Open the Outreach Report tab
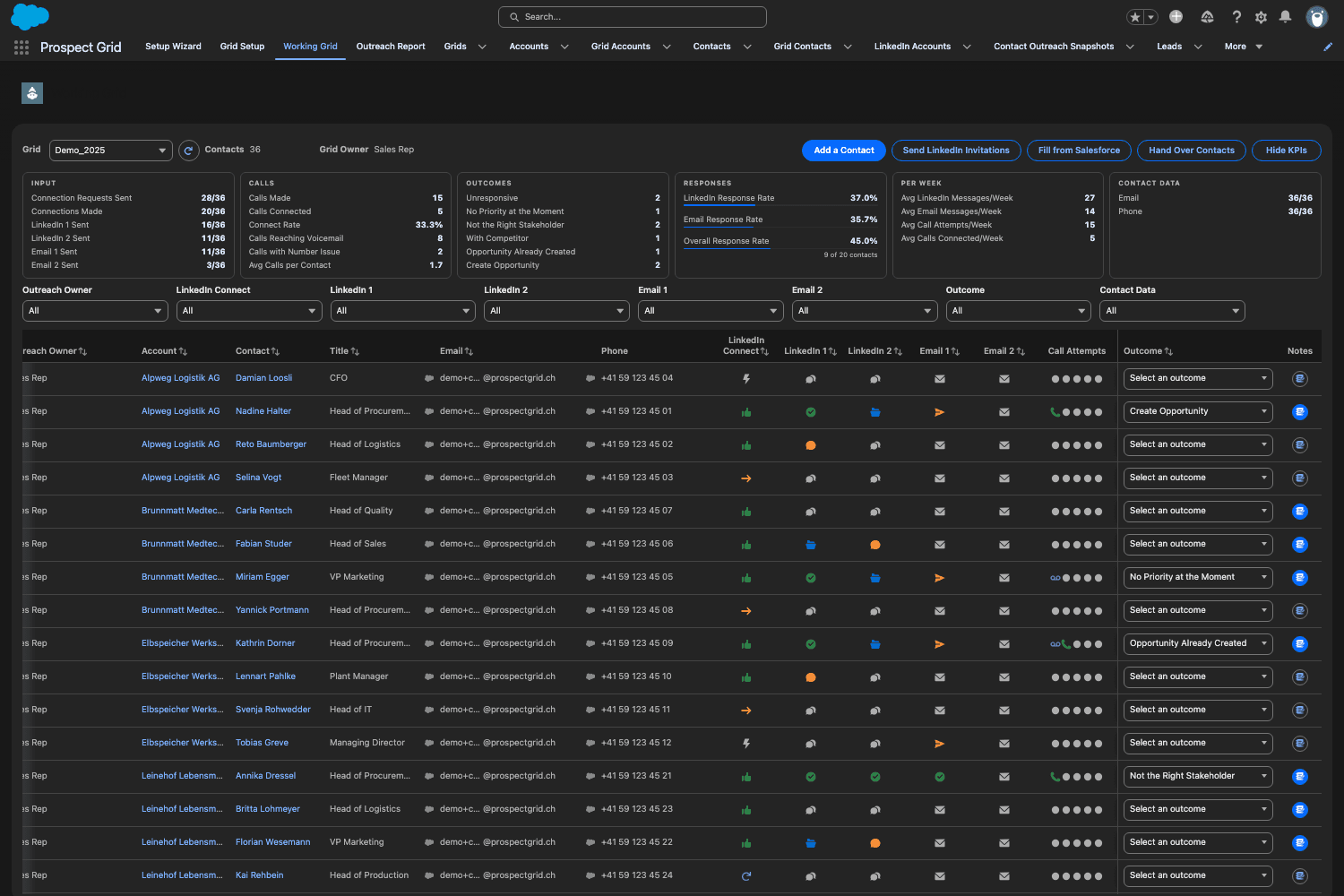Screen dimensions: 1344x896 [x=391, y=47]
